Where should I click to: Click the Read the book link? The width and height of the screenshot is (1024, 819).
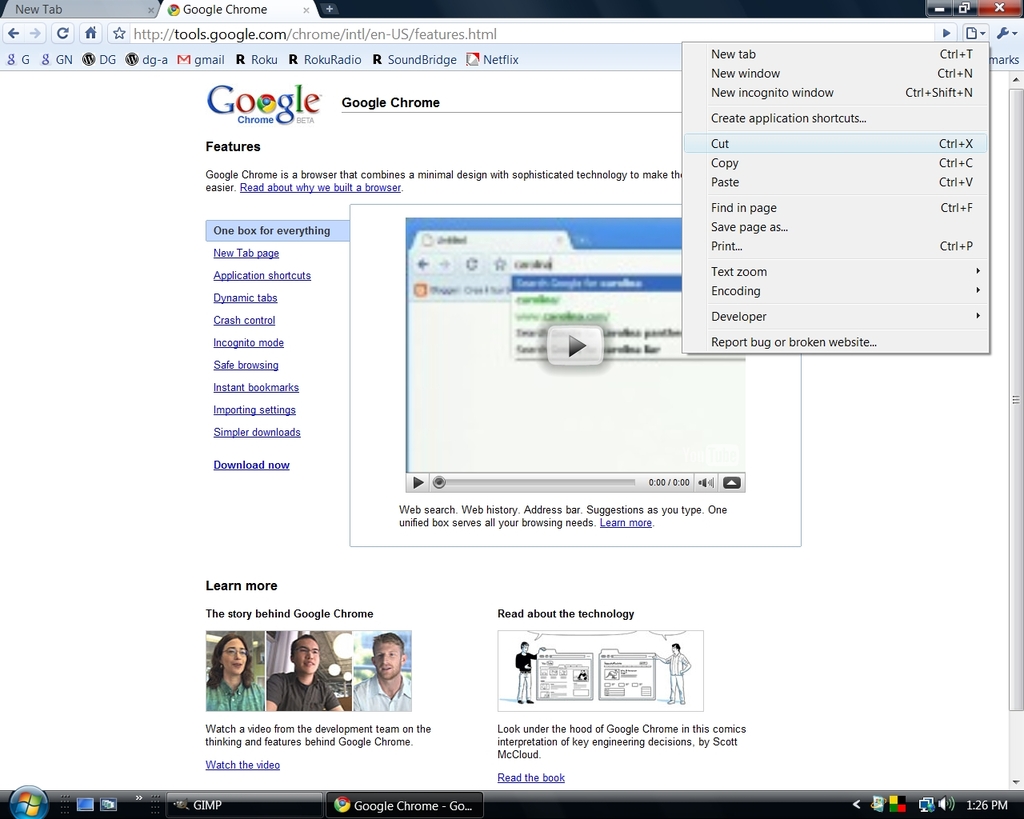[531, 778]
